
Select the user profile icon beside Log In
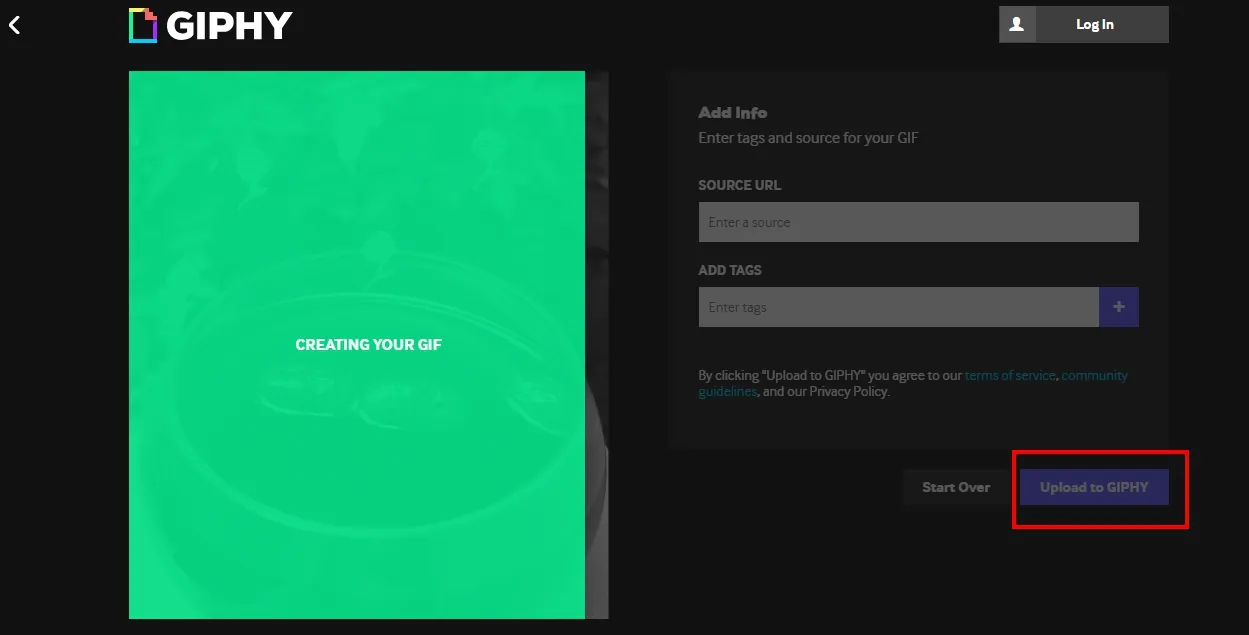coord(1017,24)
